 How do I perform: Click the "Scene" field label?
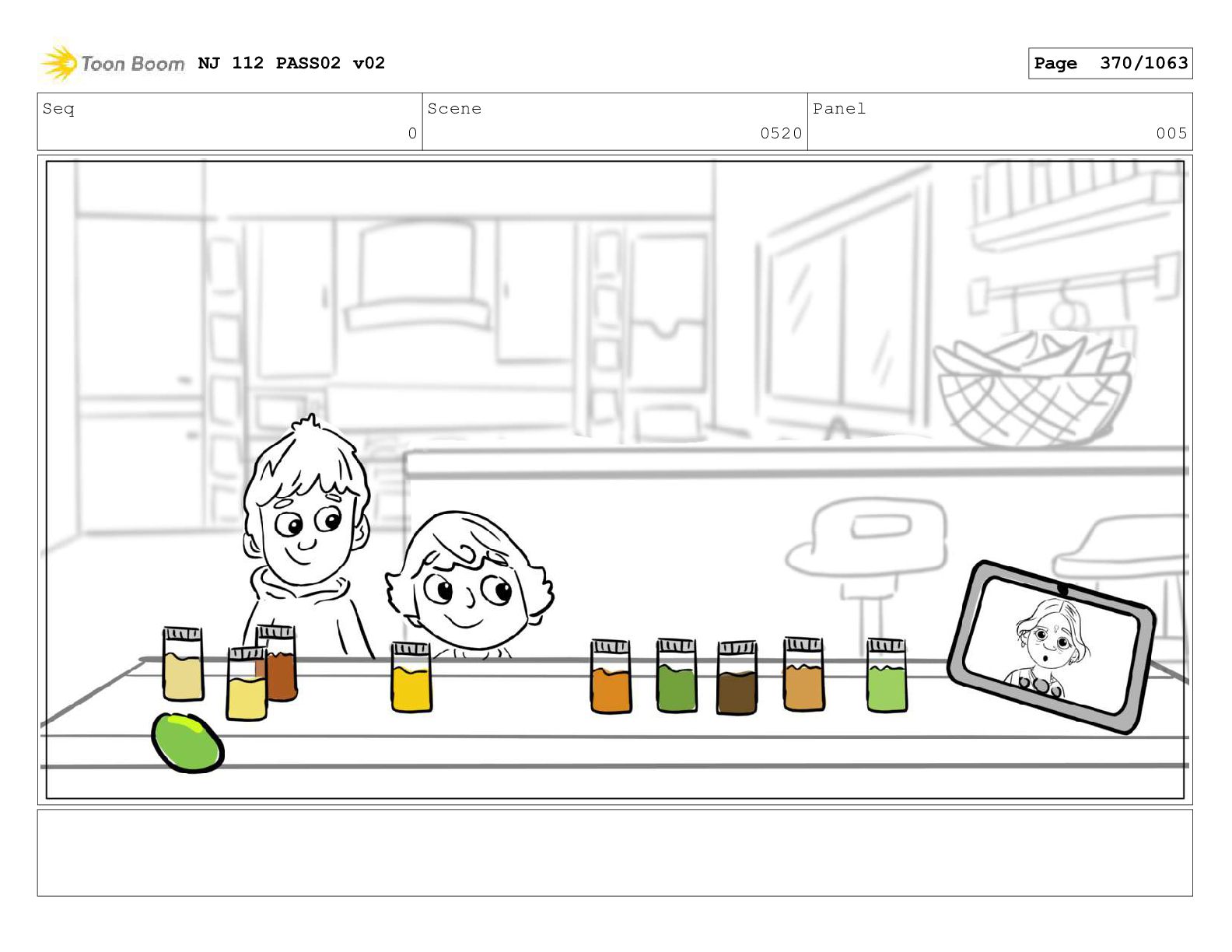click(454, 109)
